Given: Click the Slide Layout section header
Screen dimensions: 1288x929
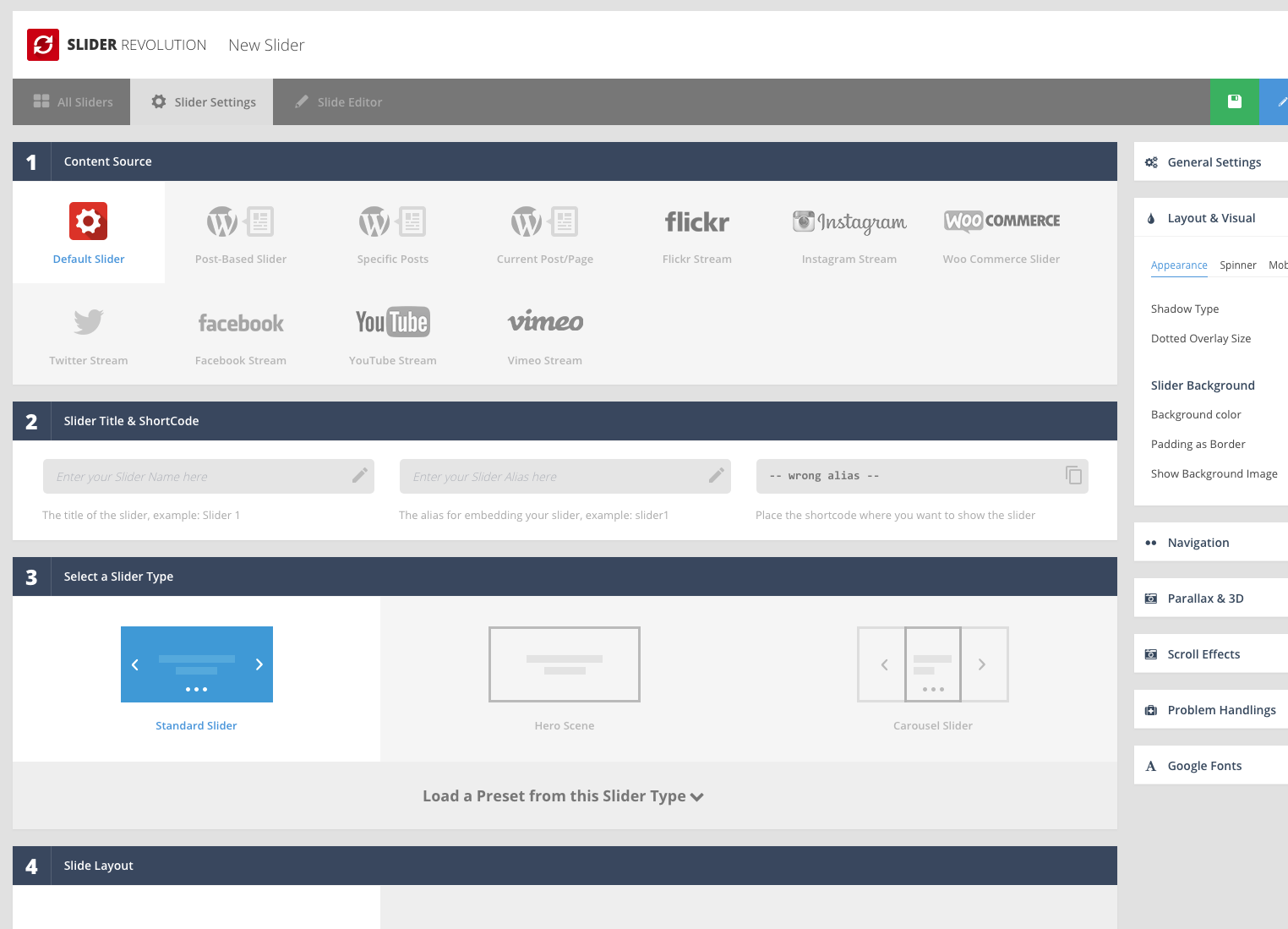Looking at the screenshot, I should tap(565, 866).
